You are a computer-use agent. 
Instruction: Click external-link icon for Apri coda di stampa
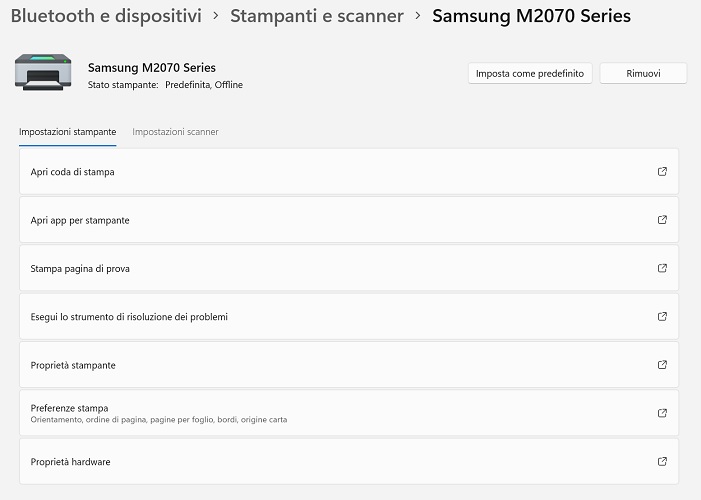point(662,172)
